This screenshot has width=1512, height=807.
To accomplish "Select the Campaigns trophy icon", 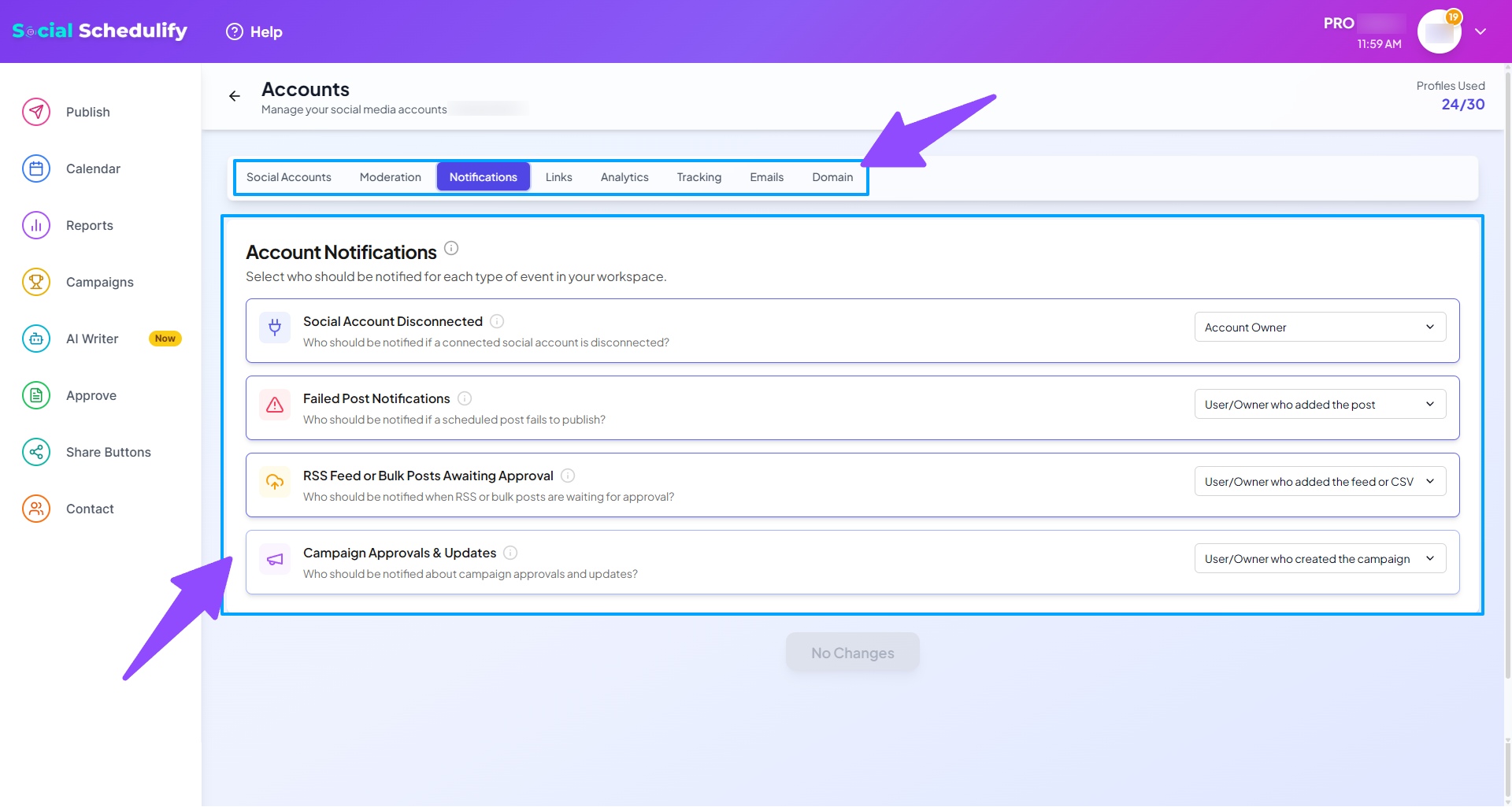I will 36,281.
